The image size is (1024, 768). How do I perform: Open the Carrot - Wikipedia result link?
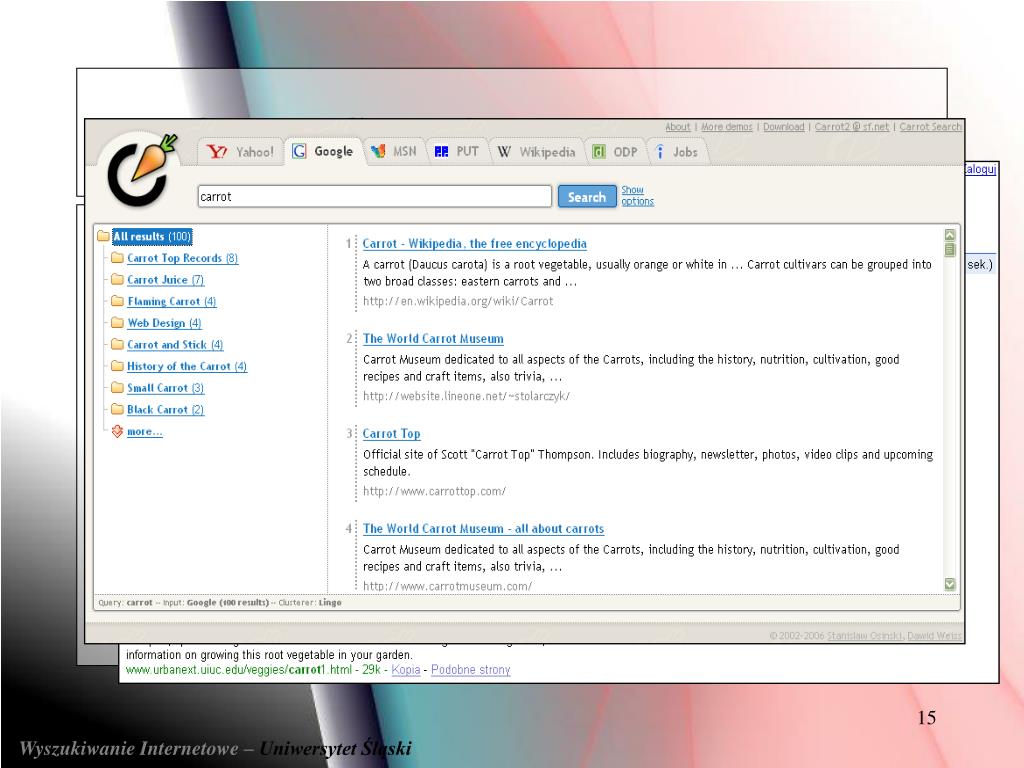pyautogui.click(x=475, y=244)
